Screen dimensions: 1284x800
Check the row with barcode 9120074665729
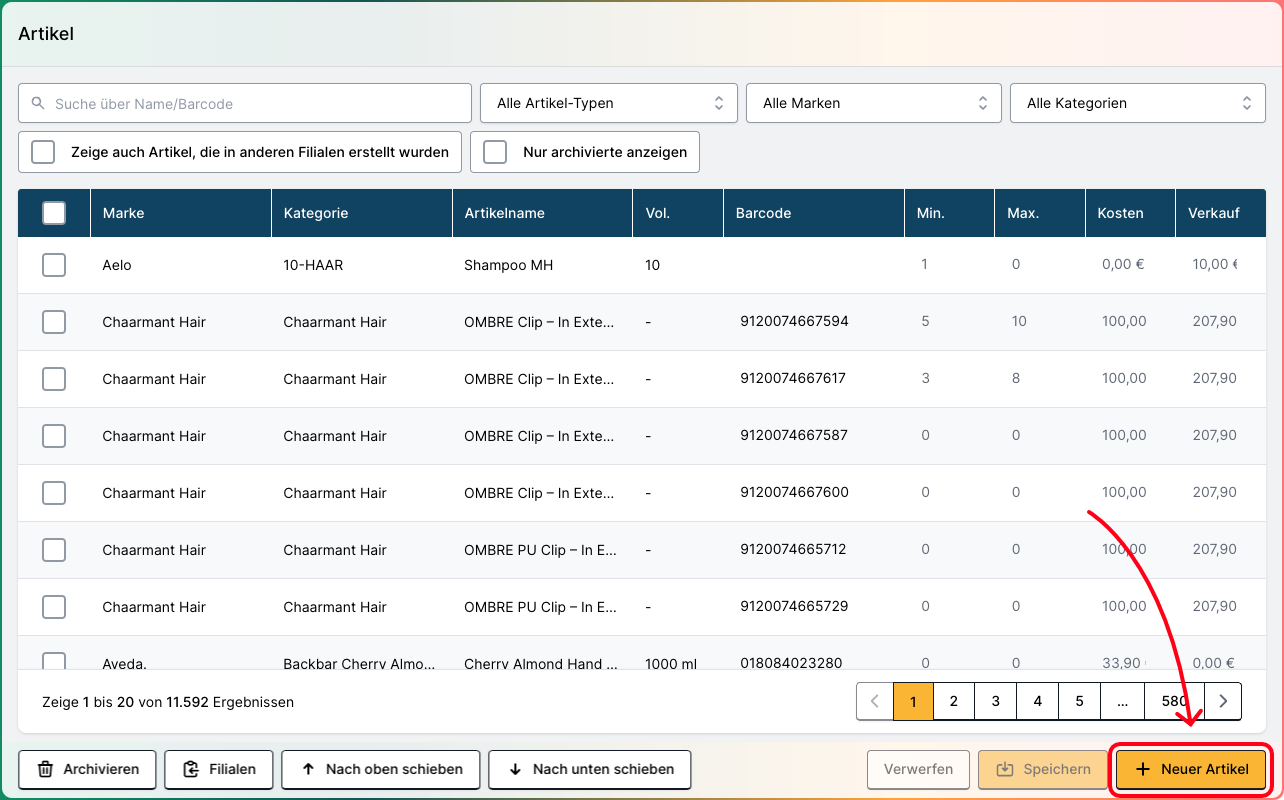pos(54,607)
